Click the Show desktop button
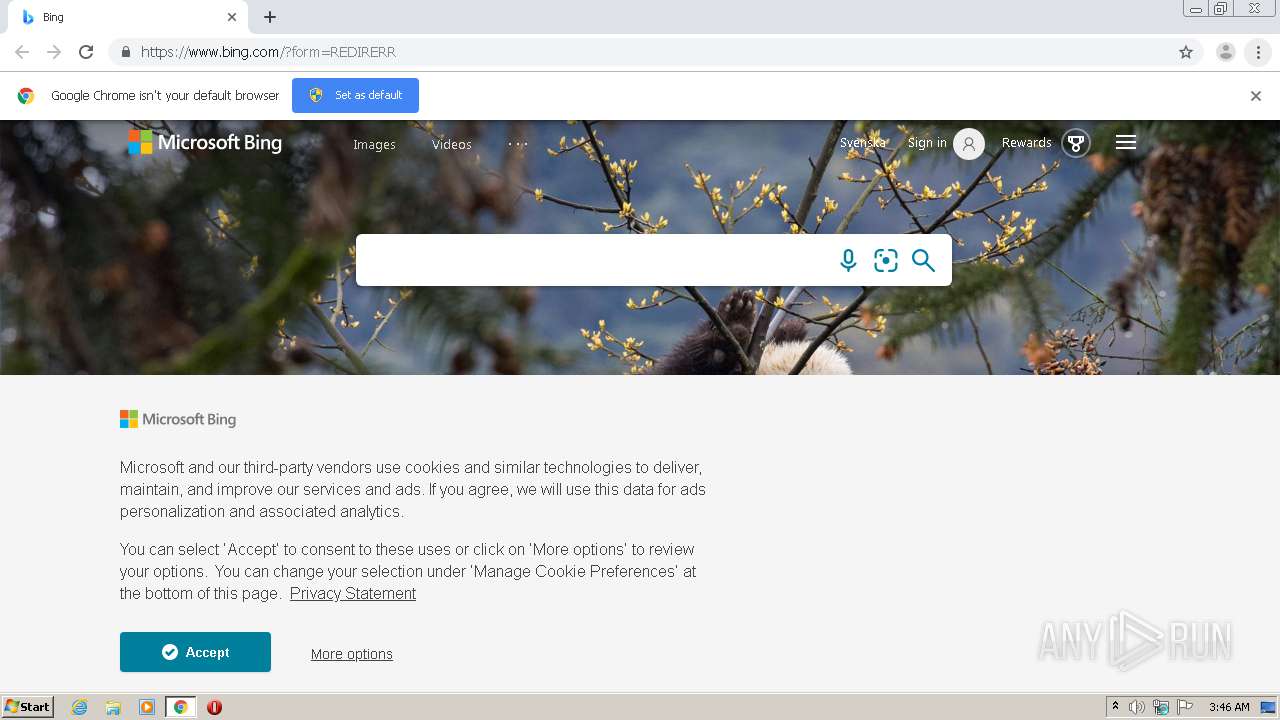 coord(1269,707)
